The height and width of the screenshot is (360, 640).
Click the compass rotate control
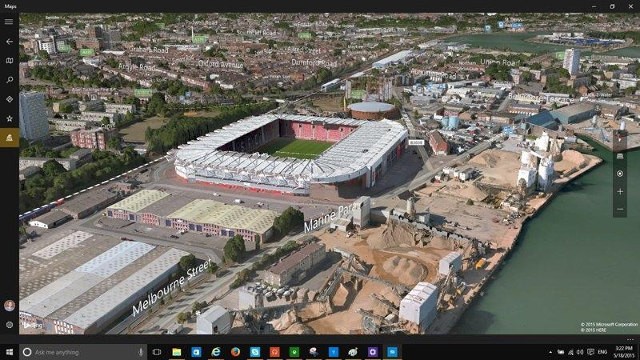coord(620,139)
